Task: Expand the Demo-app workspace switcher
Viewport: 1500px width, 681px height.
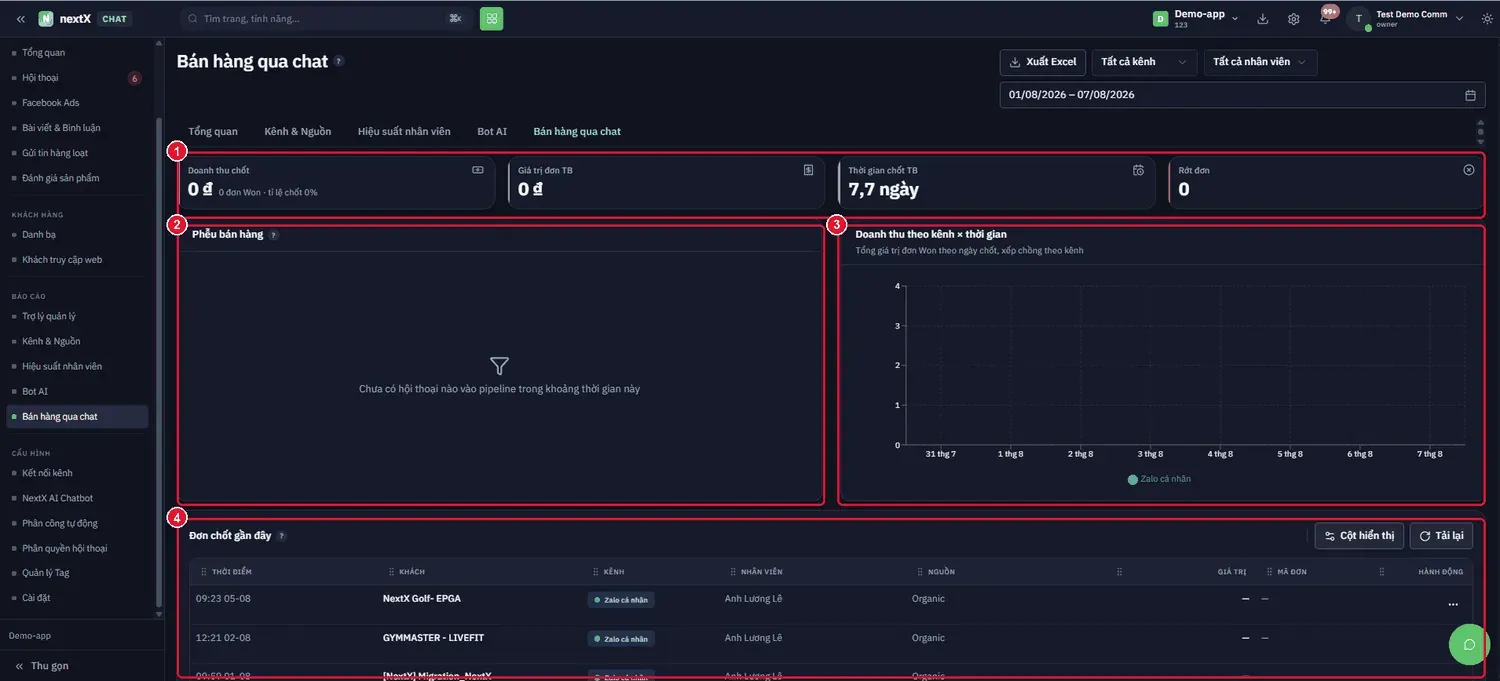Action: point(1196,18)
